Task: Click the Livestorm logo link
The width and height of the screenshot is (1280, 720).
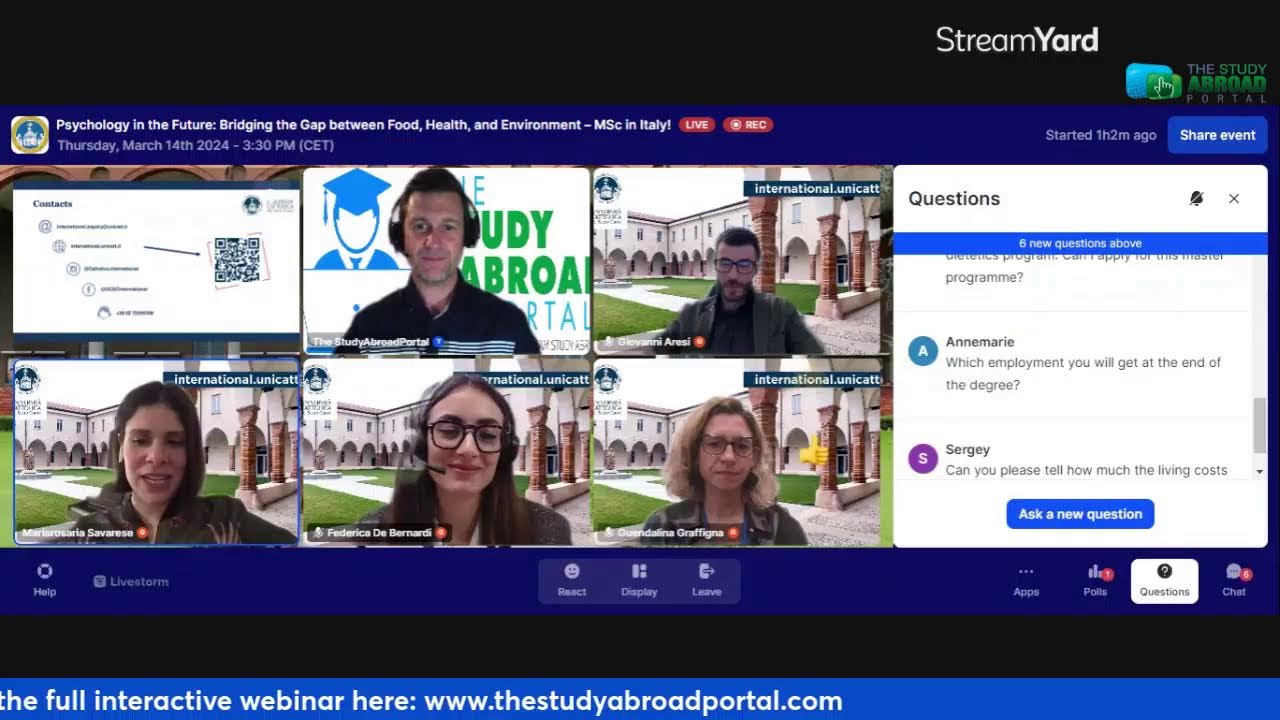Action: coord(131,581)
